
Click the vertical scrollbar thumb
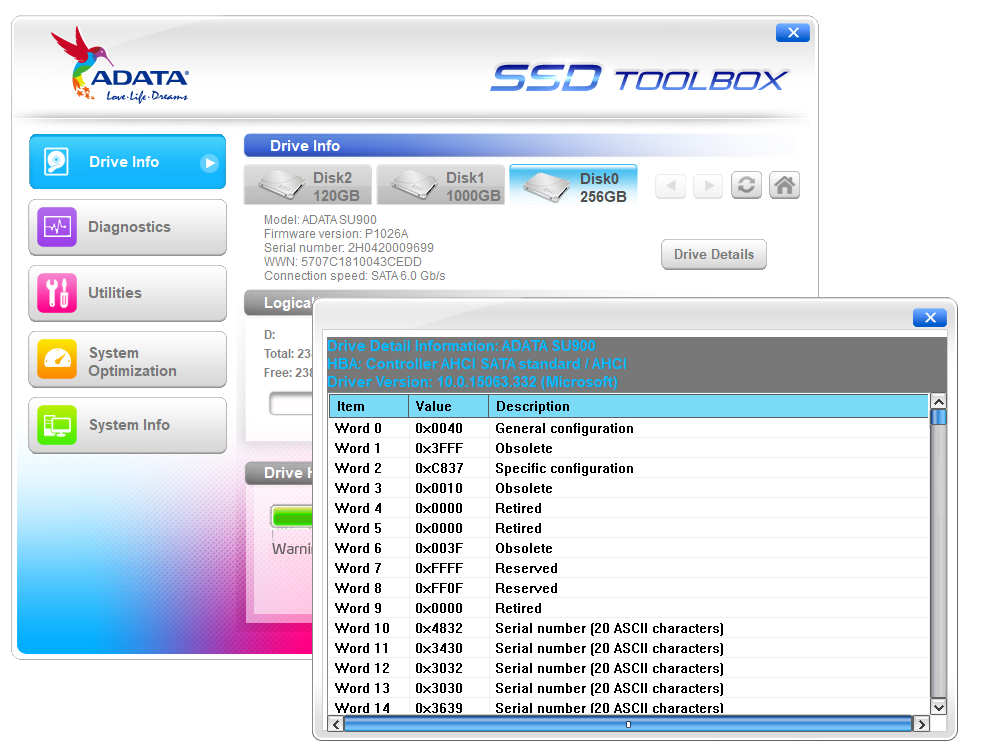click(939, 417)
